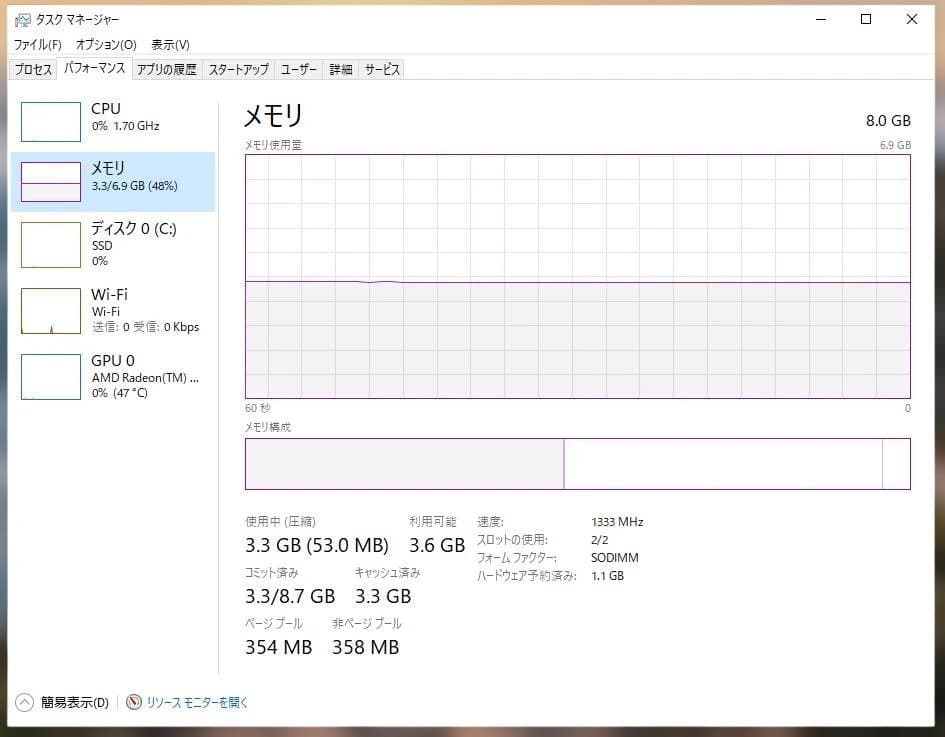Select the CPU mini graph thumbnail
This screenshot has height=737, width=945.
tap(51, 122)
